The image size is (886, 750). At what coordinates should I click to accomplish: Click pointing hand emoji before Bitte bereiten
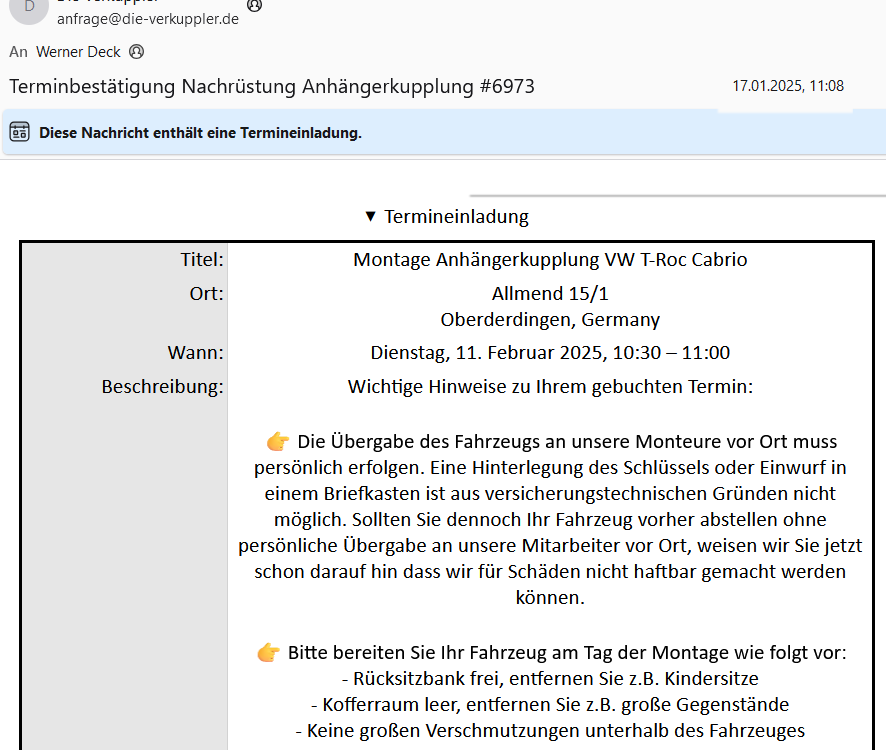tap(268, 652)
